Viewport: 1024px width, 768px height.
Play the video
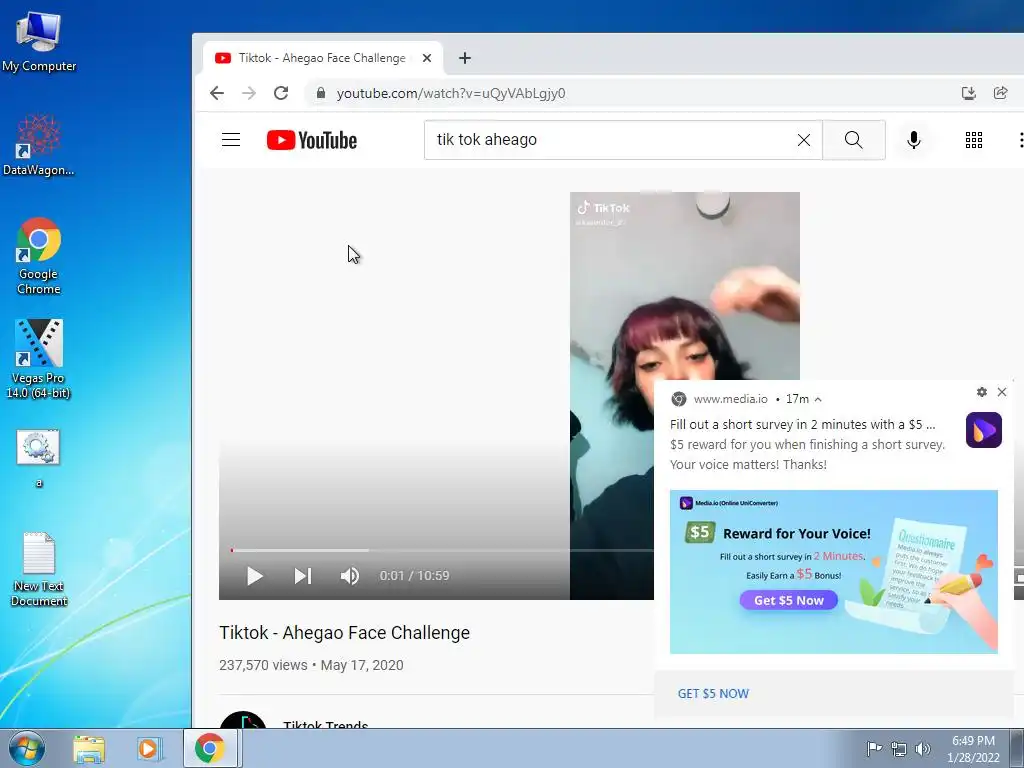tap(255, 576)
